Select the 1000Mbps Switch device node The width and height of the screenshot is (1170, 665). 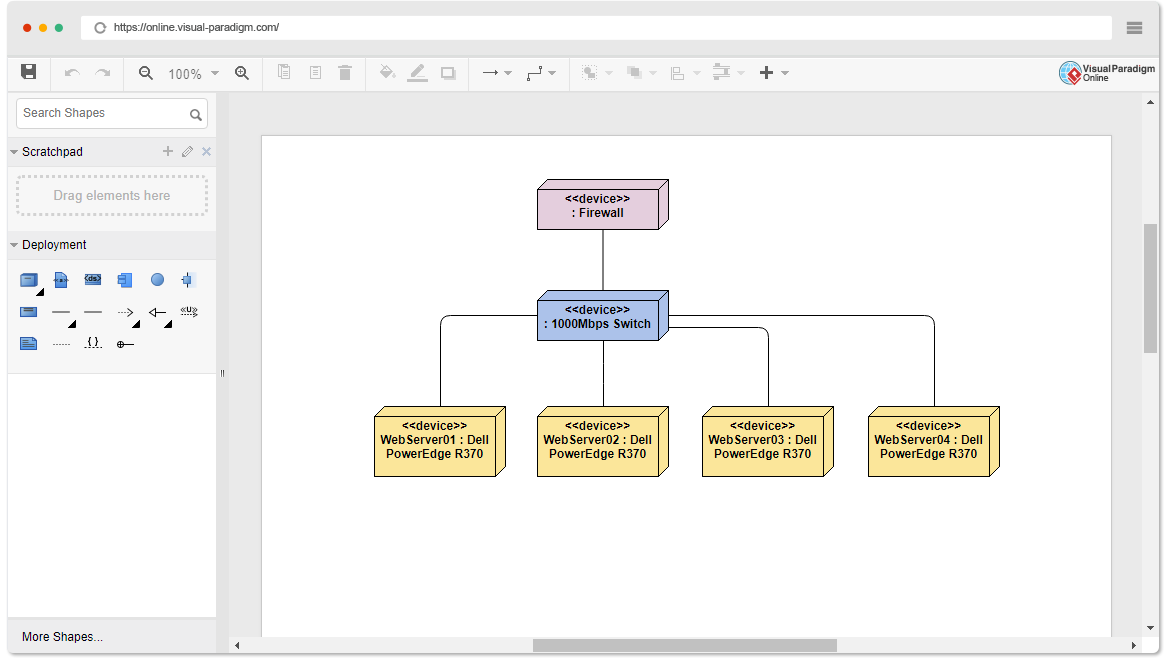(x=602, y=316)
